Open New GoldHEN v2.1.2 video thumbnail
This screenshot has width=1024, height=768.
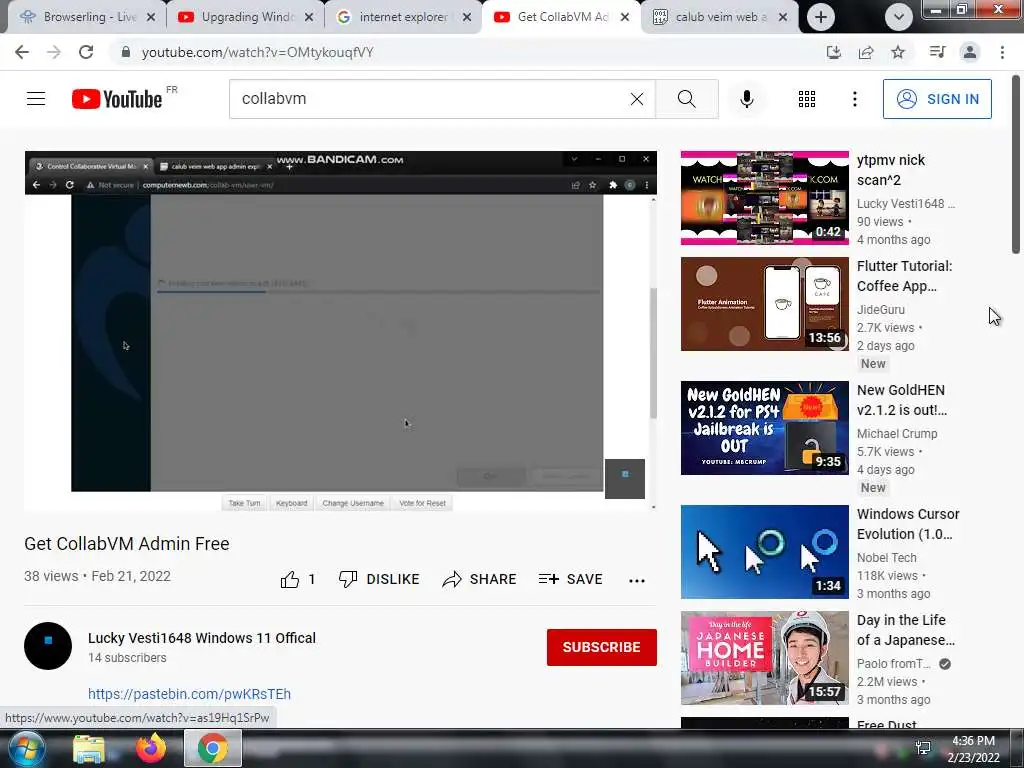point(765,428)
